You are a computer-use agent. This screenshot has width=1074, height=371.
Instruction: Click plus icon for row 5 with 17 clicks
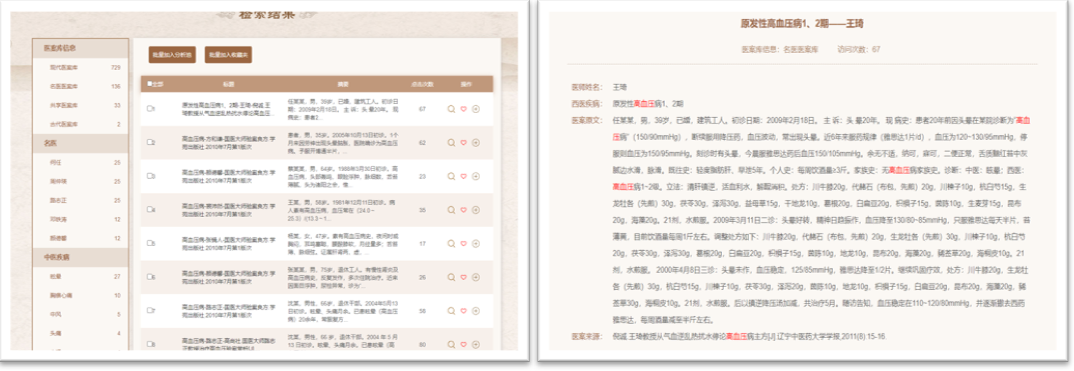[x=476, y=243]
